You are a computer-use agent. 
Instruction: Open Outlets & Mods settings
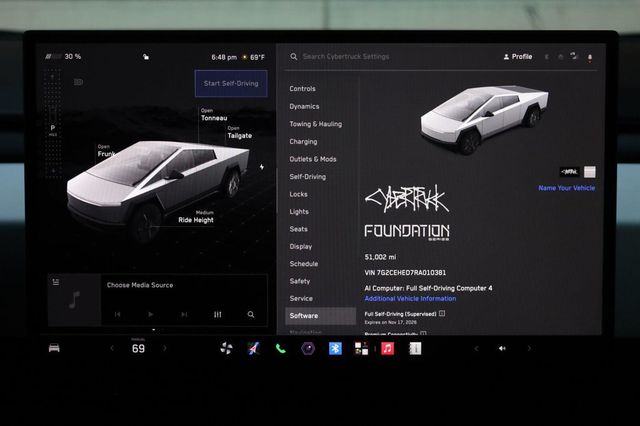(x=313, y=159)
